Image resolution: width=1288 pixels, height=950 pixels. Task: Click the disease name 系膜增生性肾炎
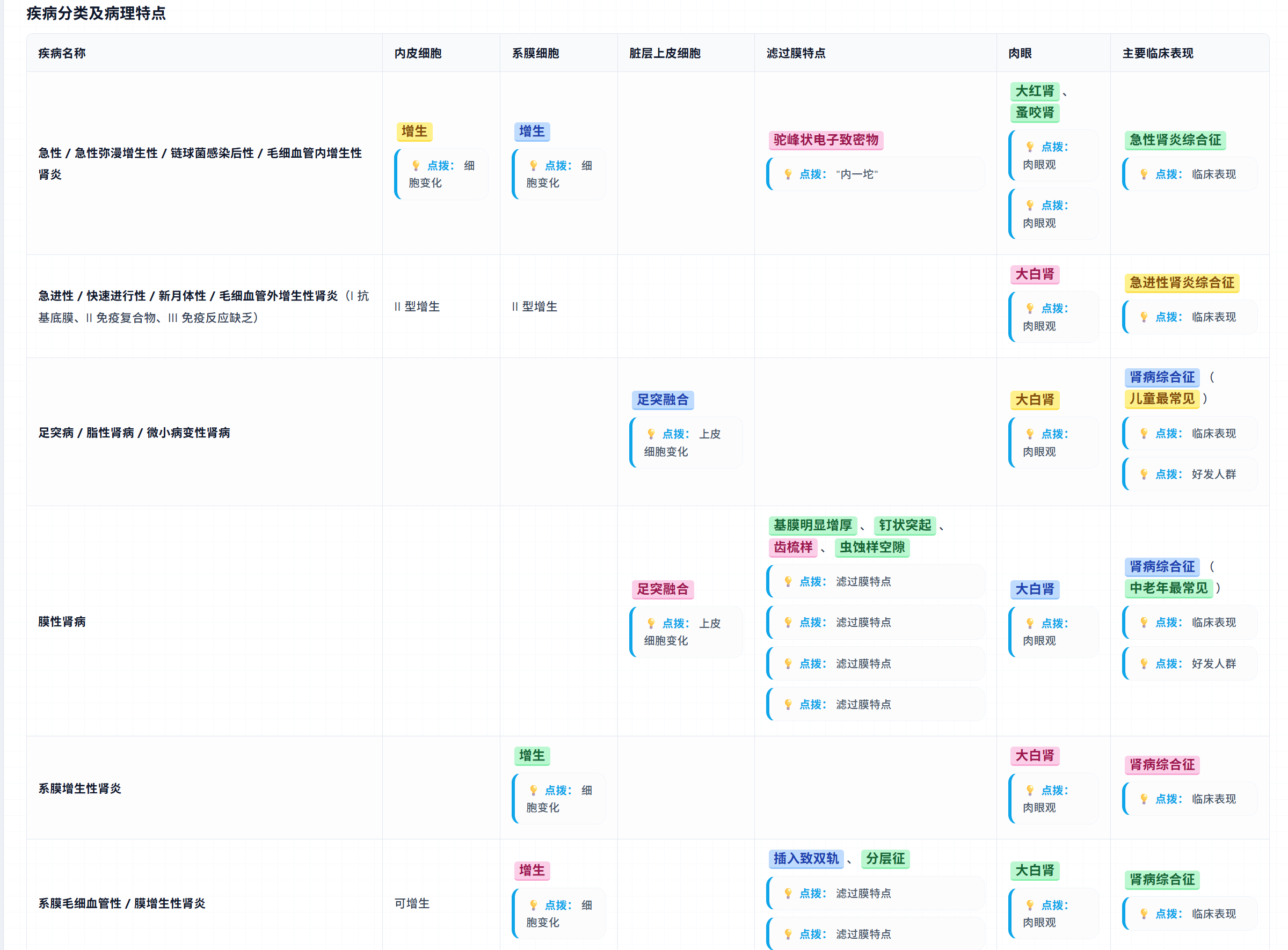[x=80, y=788]
